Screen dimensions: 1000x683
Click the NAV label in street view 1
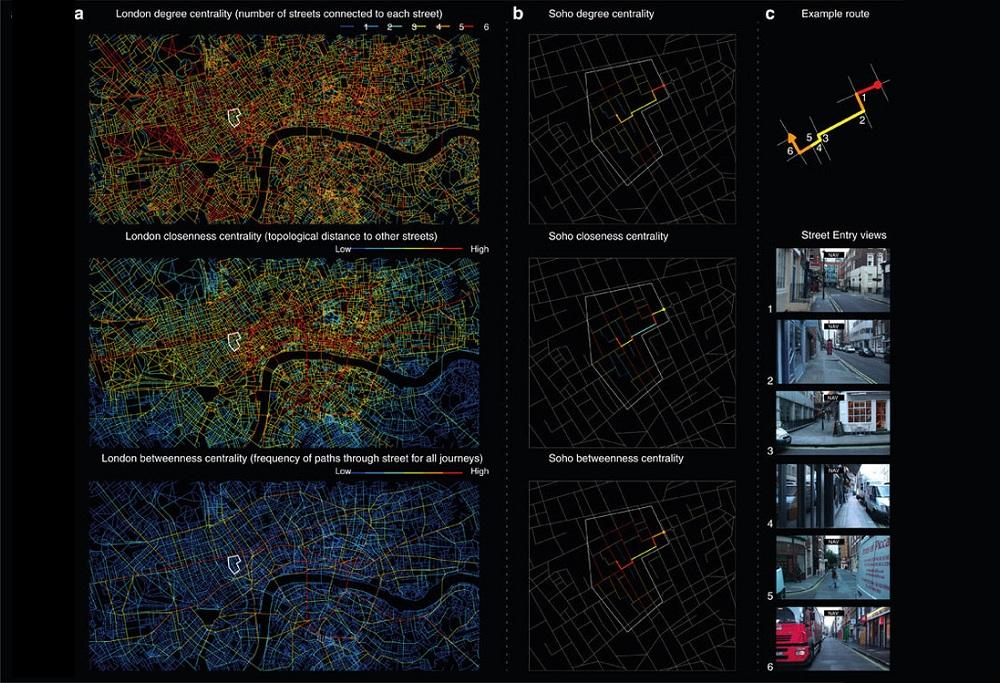pos(832,255)
